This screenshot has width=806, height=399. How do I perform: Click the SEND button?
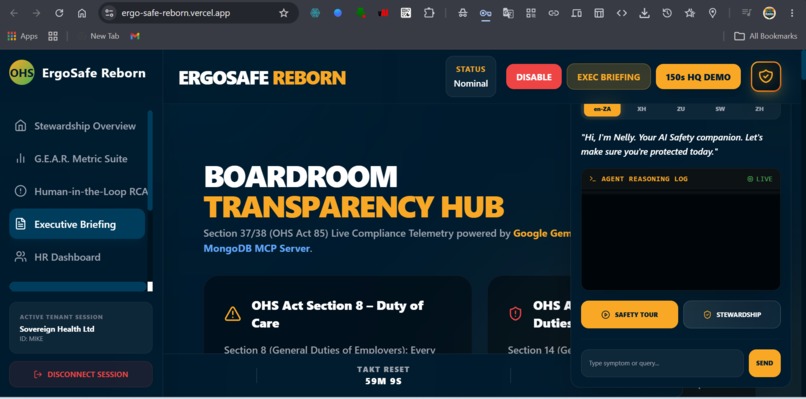pyautogui.click(x=764, y=363)
